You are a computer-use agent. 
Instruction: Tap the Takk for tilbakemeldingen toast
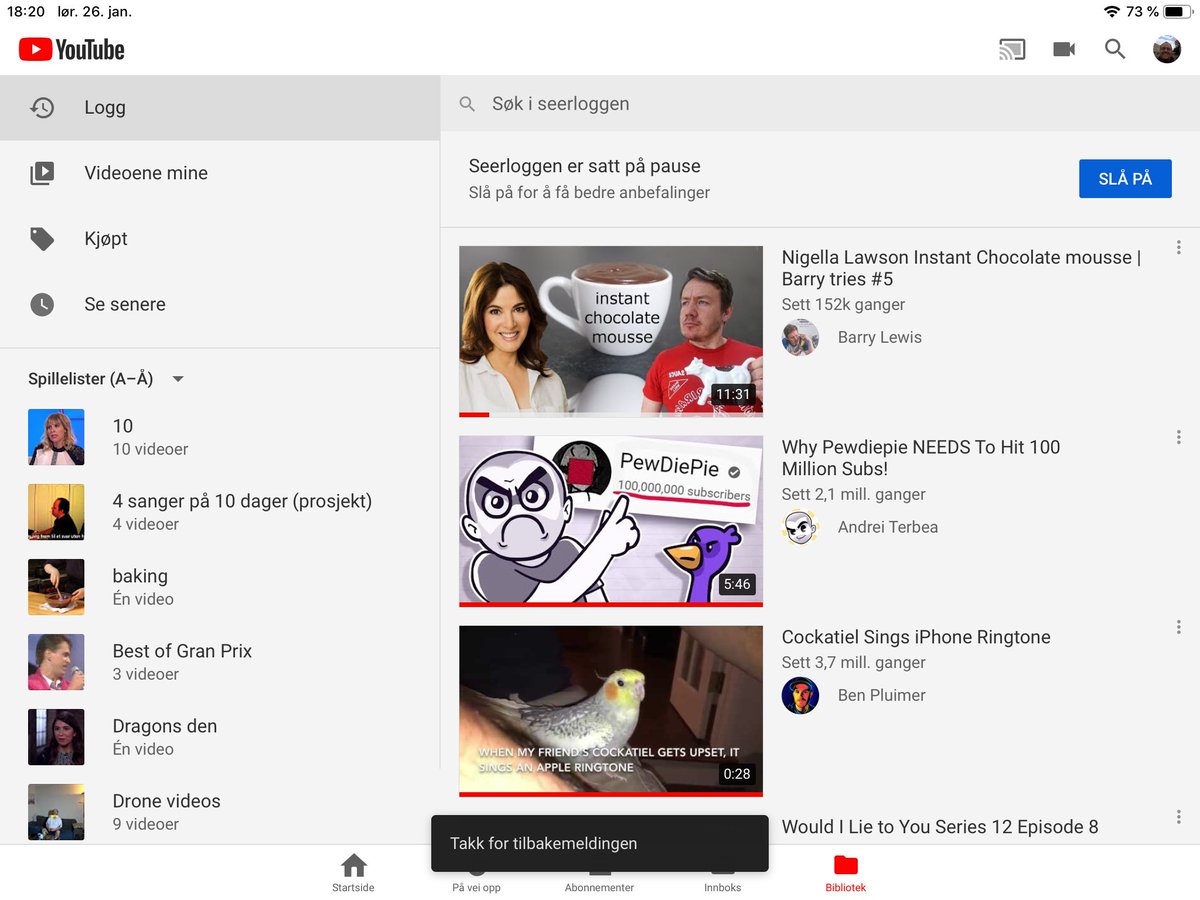pyautogui.click(x=600, y=843)
